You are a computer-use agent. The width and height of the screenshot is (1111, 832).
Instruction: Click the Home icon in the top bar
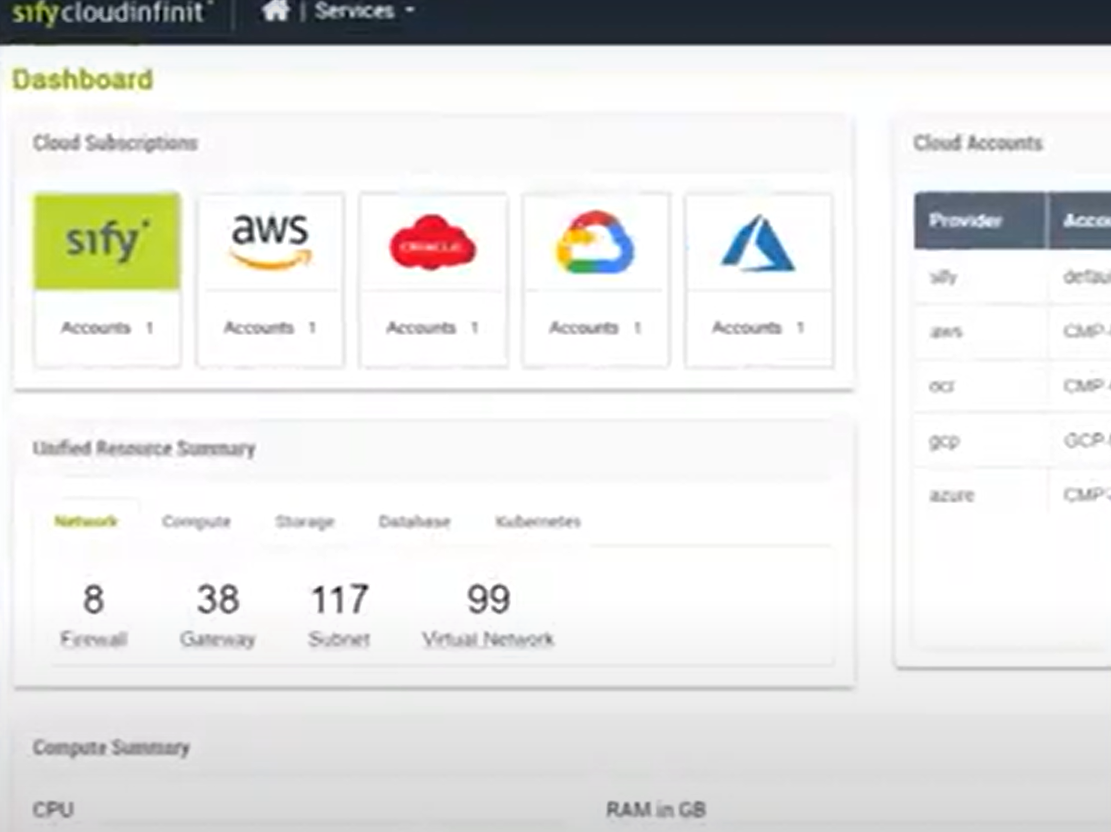click(275, 12)
